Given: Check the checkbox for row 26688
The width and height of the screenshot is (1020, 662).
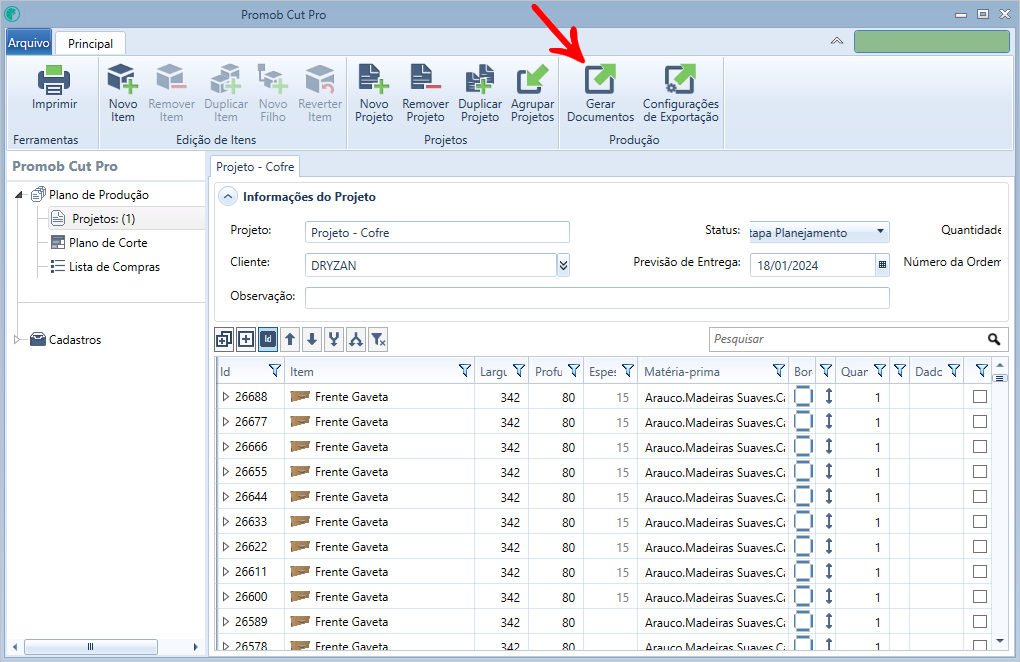Looking at the screenshot, I should [x=980, y=397].
